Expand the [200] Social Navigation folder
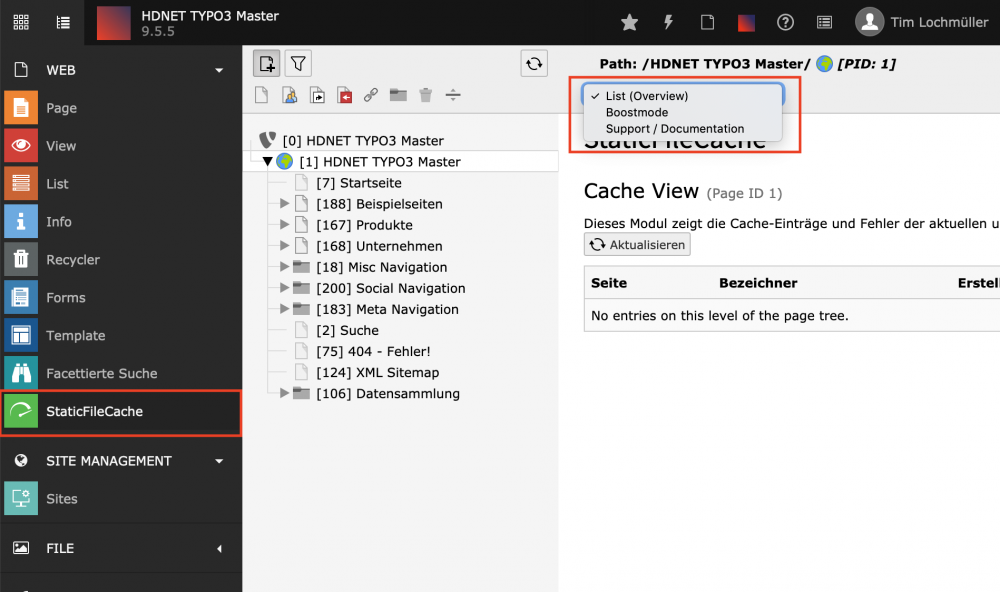 284,288
